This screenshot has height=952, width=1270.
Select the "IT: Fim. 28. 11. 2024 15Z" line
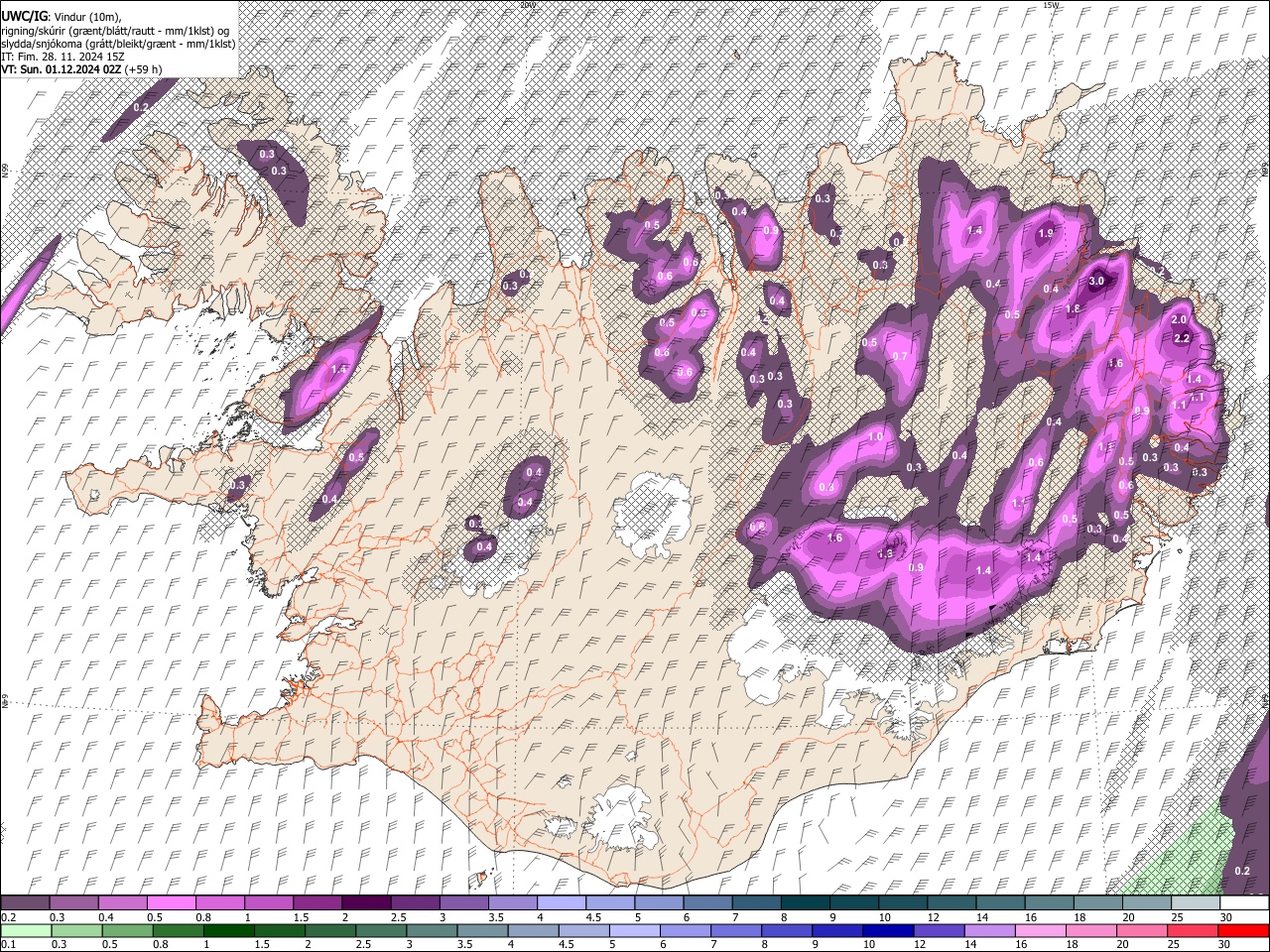point(63,57)
